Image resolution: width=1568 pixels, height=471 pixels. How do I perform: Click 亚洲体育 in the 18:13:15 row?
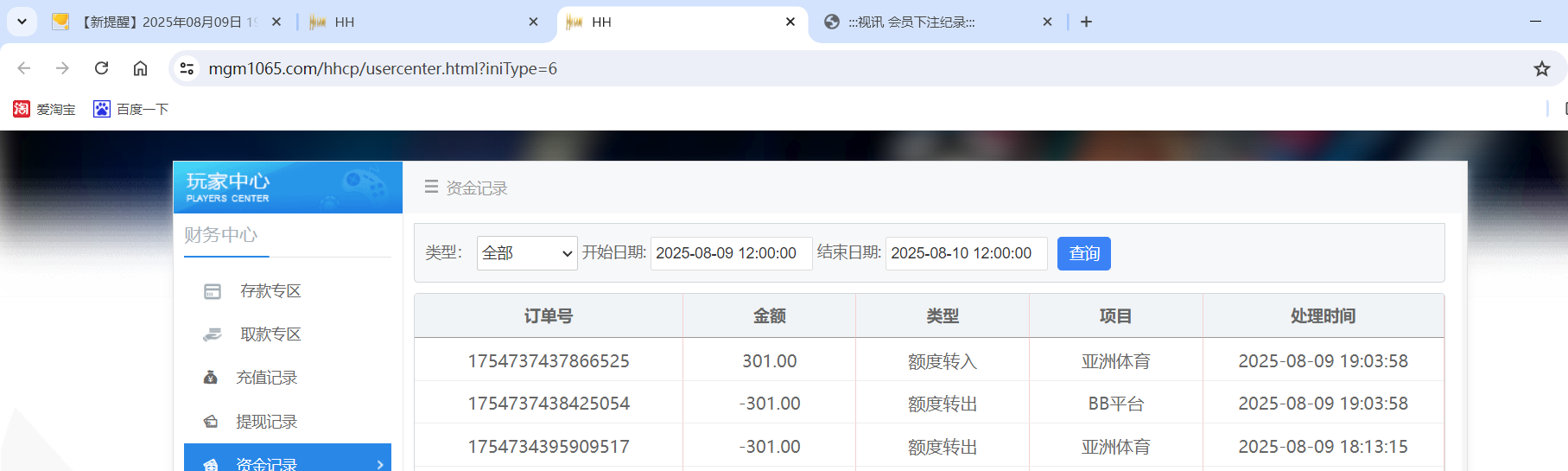click(x=1115, y=447)
